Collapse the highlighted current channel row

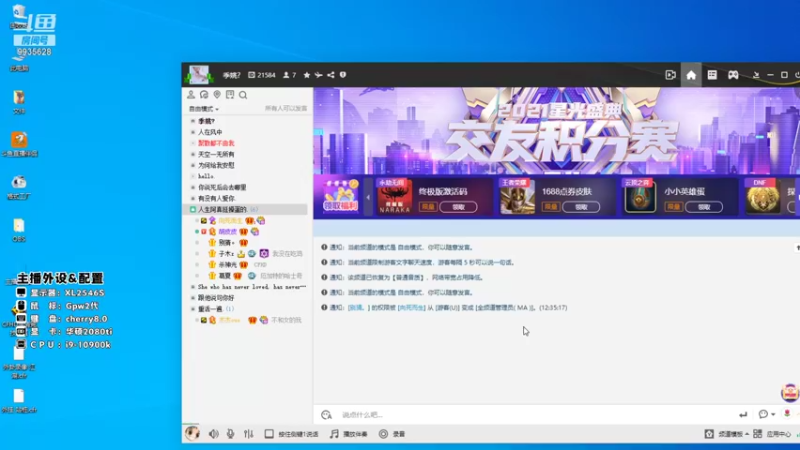click(x=193, y=210)
